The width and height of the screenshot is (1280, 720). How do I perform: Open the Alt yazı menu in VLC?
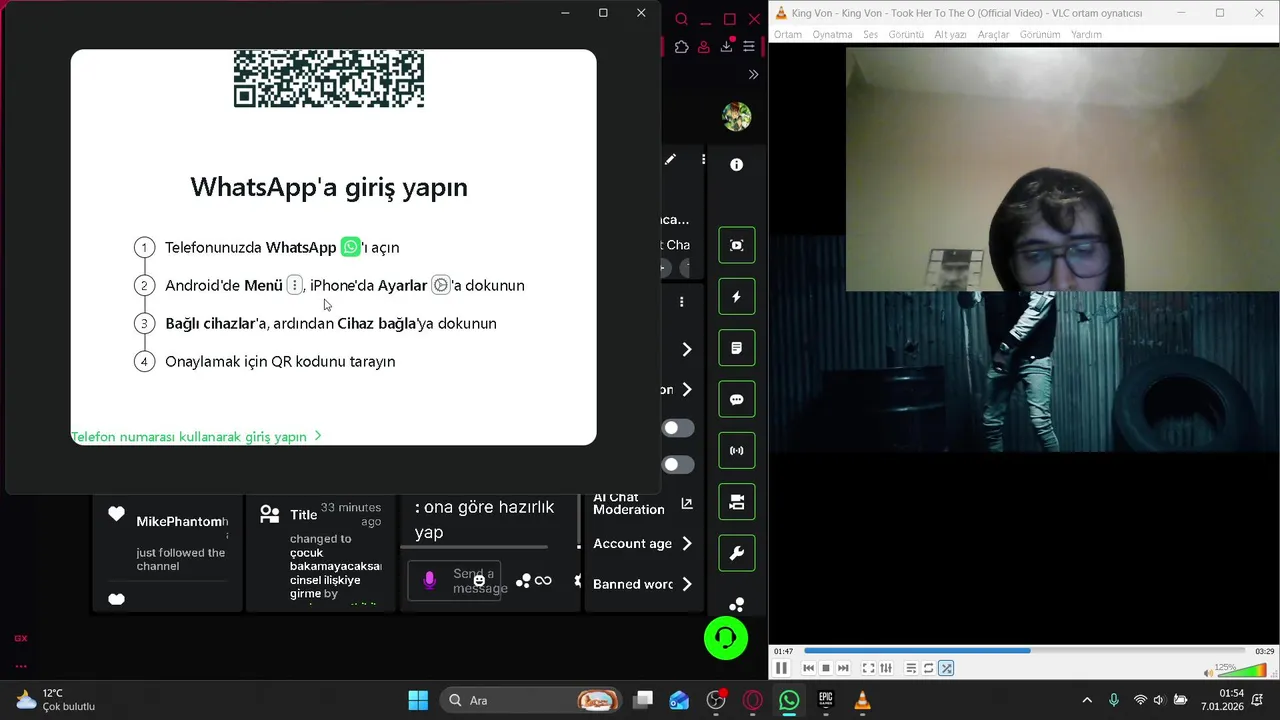[x=950, y=34]
